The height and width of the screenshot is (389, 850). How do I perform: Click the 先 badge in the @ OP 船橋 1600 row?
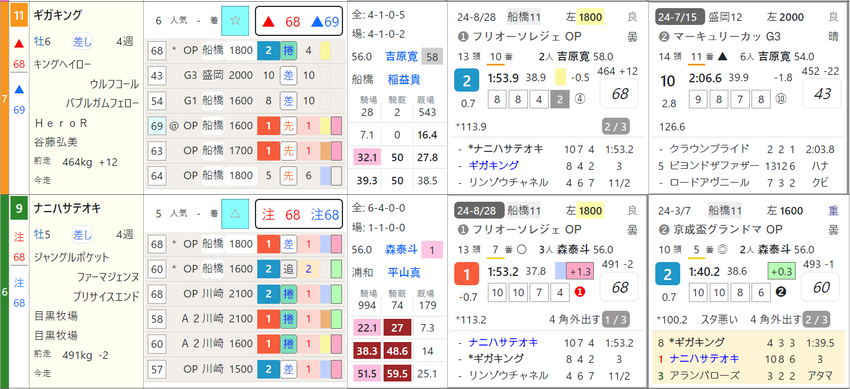[288, 126]
